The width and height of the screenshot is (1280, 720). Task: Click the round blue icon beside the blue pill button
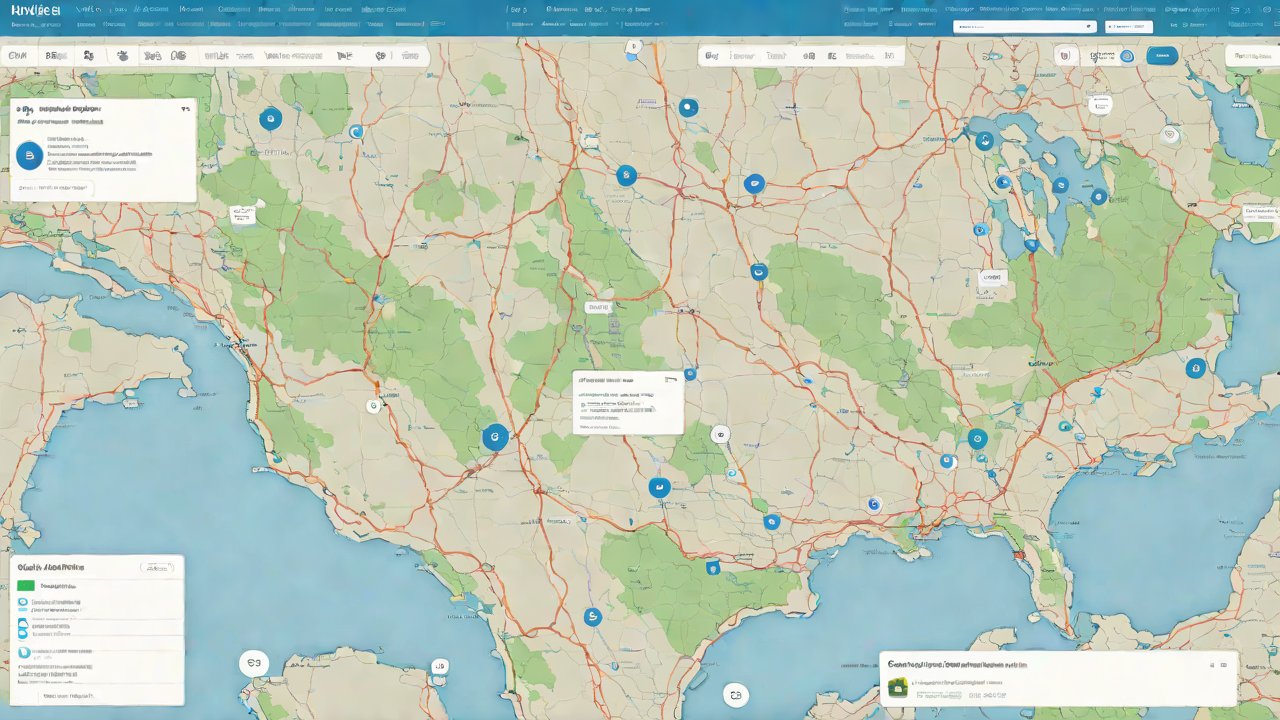[1127, 56]
